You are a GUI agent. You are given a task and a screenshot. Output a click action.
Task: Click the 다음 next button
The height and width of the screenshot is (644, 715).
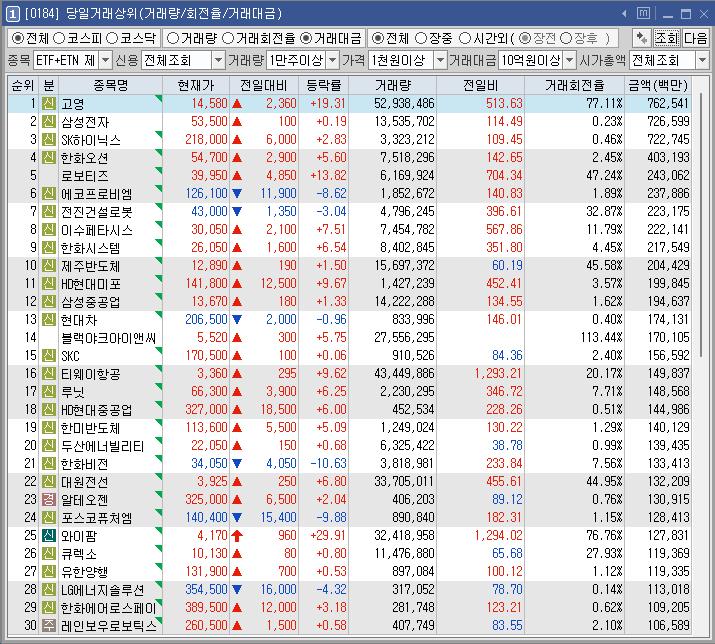click(x=695, y=38)
